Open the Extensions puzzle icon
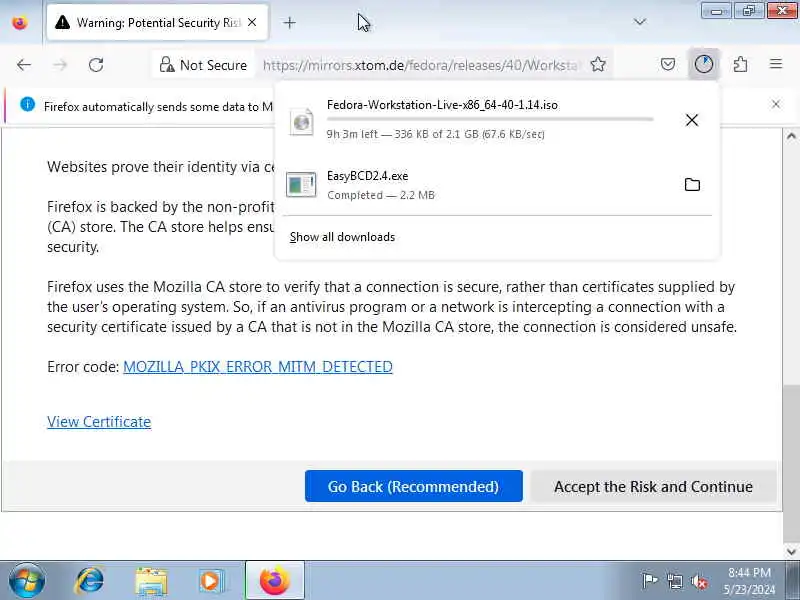 [740, 64]
